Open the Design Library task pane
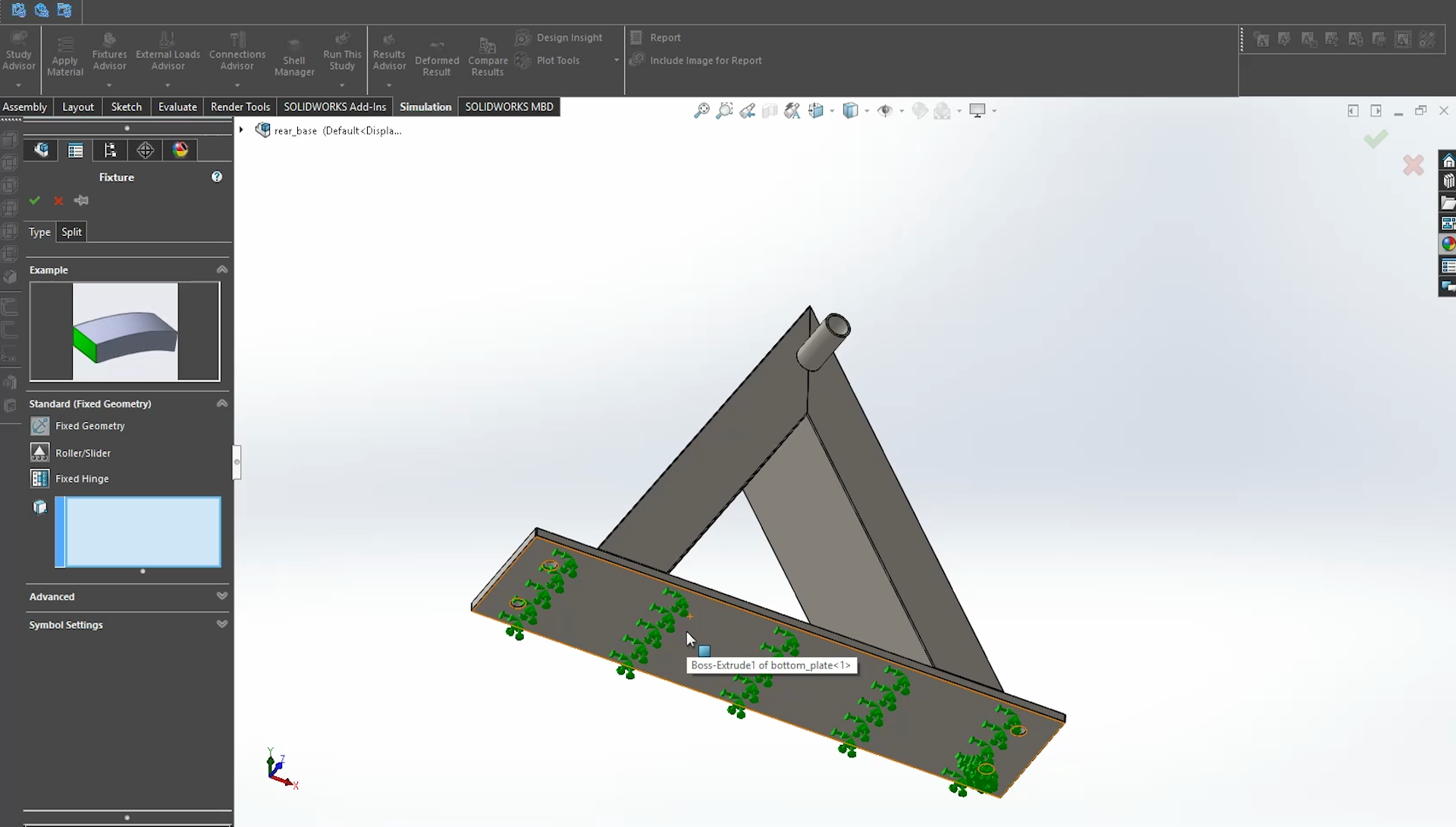The image size is (1456, 827). tap(1448, 181)
